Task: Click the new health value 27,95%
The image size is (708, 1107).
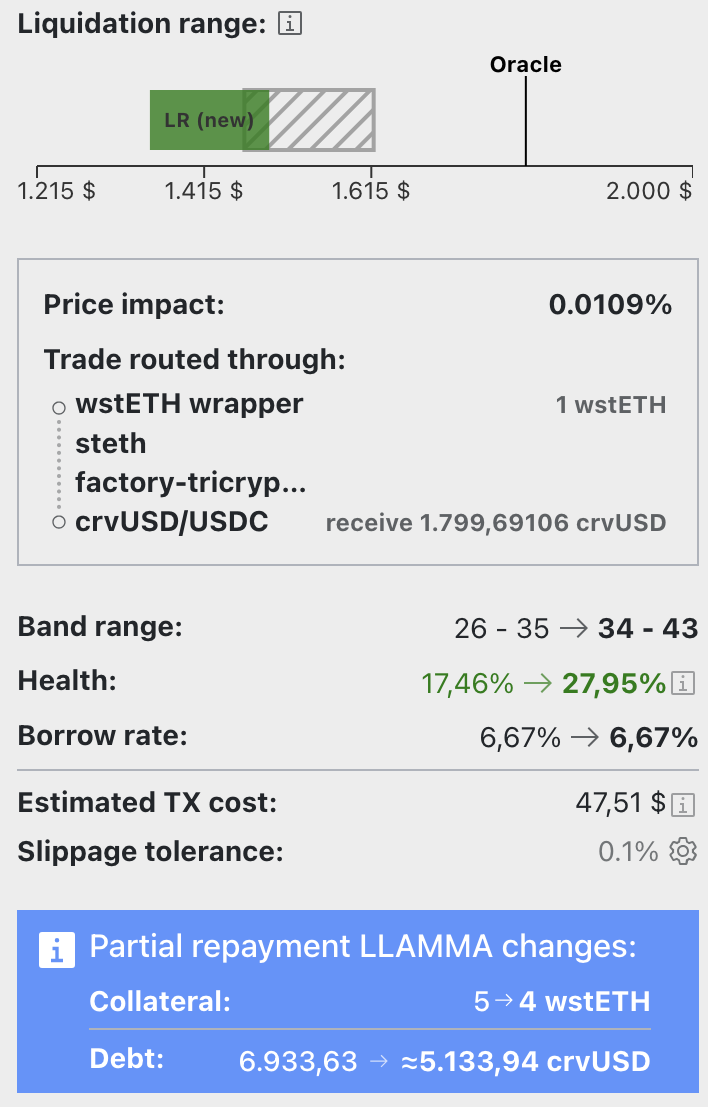Action: (614, 683)
